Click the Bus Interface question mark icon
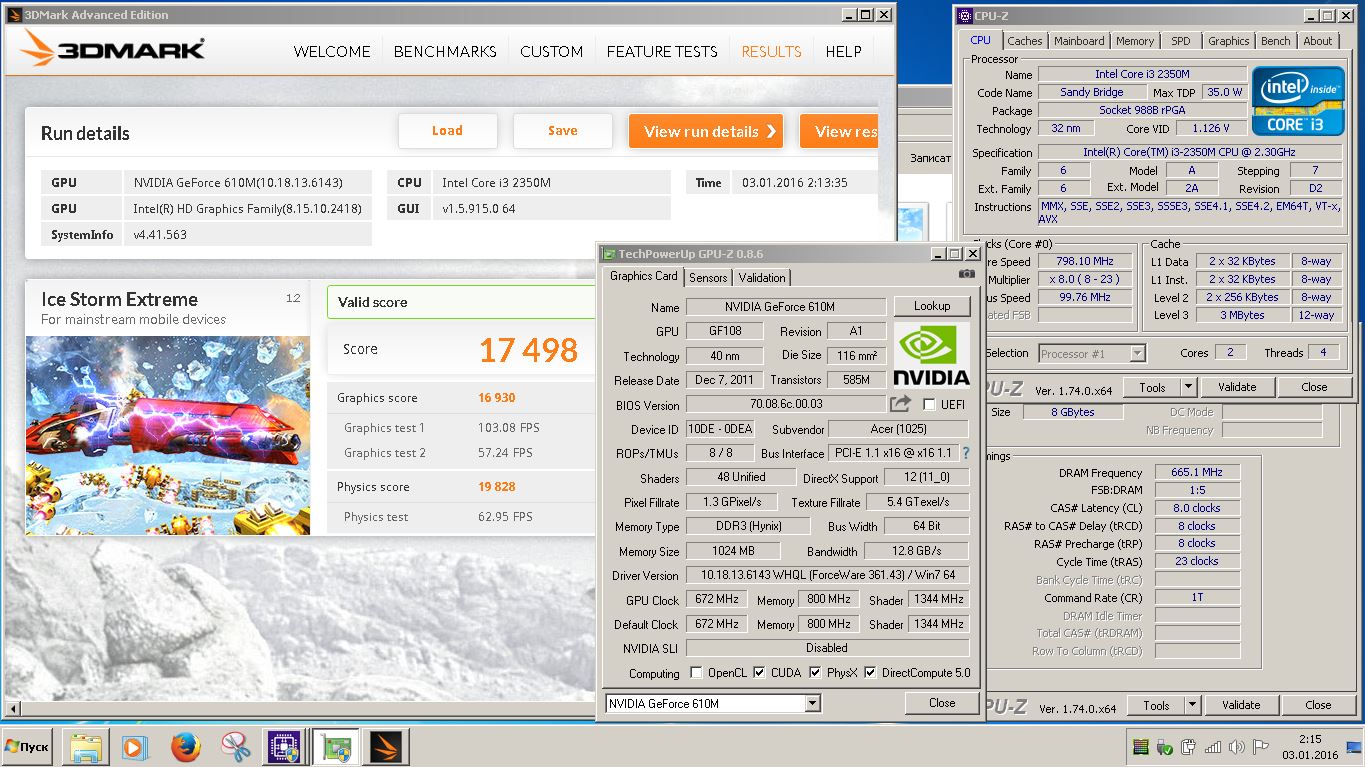1365x767 pixels. (x=966, y=453)
